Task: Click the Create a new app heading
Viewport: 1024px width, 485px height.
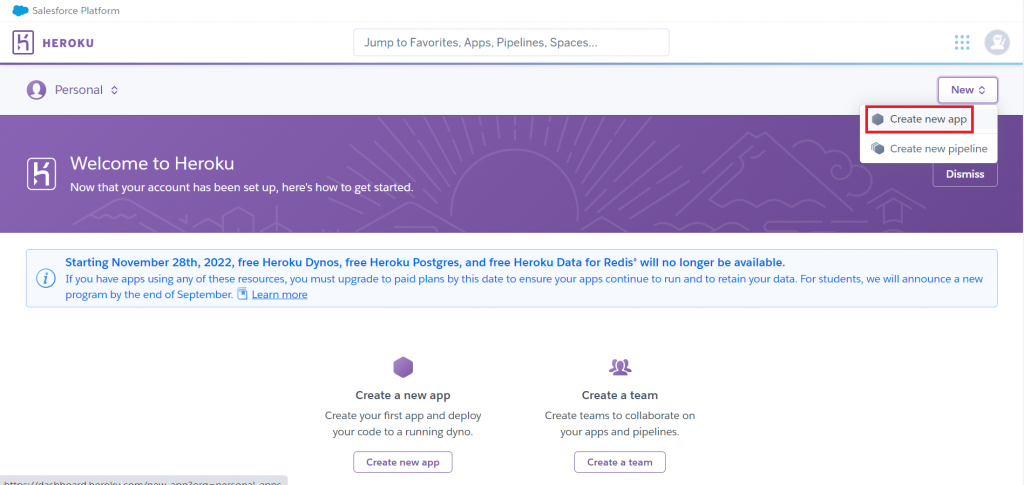Action: coord(403,395)
